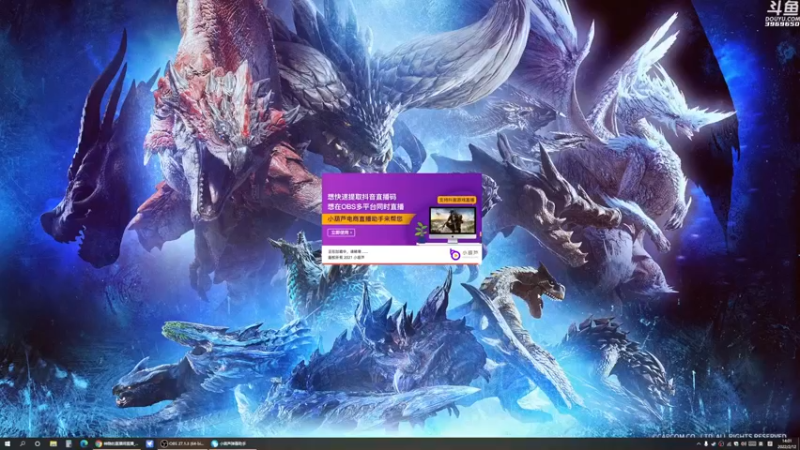Expand hidden system tray icons chevron
This screenshot has height=450, width=800.
tap(699, 444)
